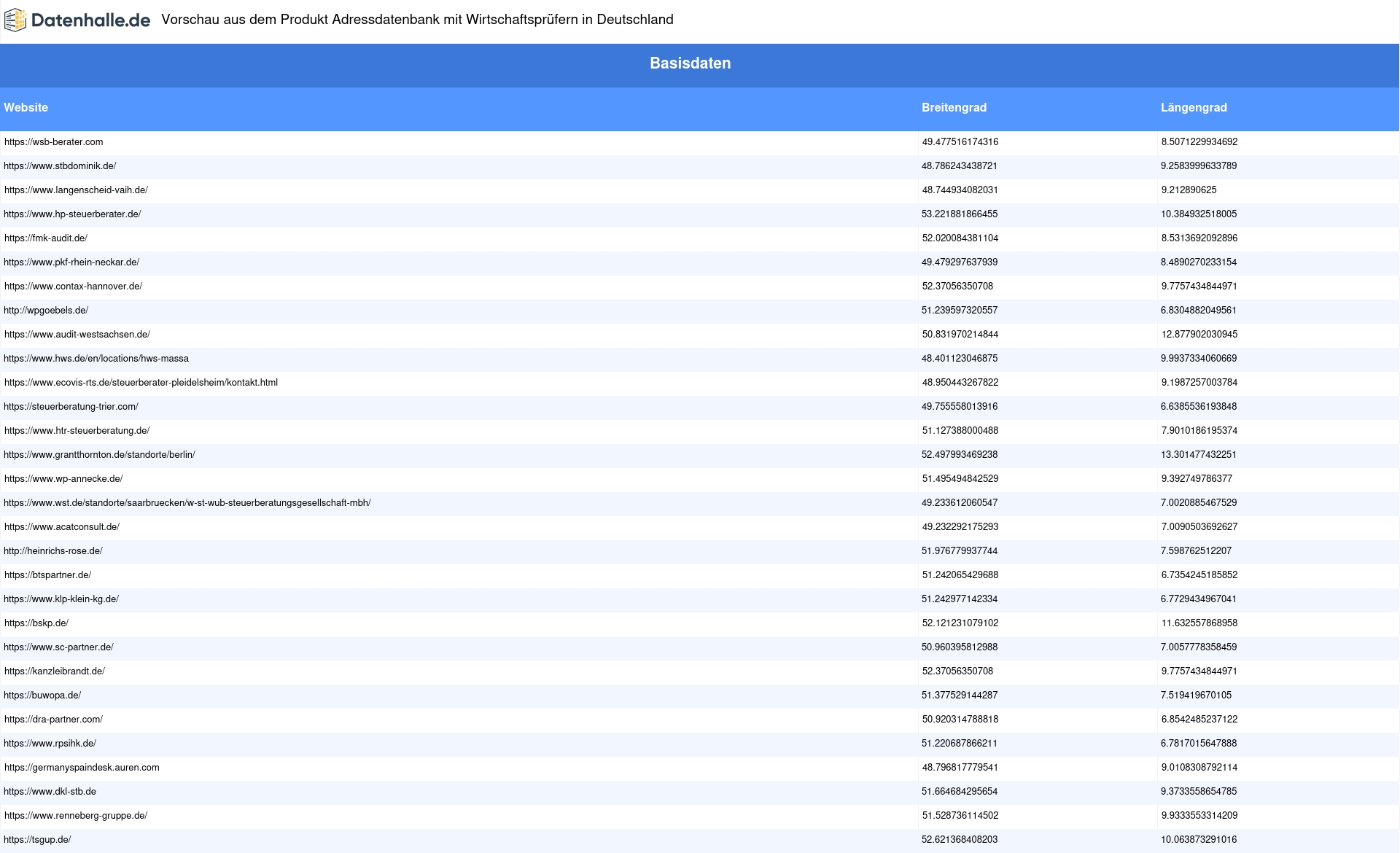
Task: Select latitude value 52.497993469238
Action: point(960,455)
